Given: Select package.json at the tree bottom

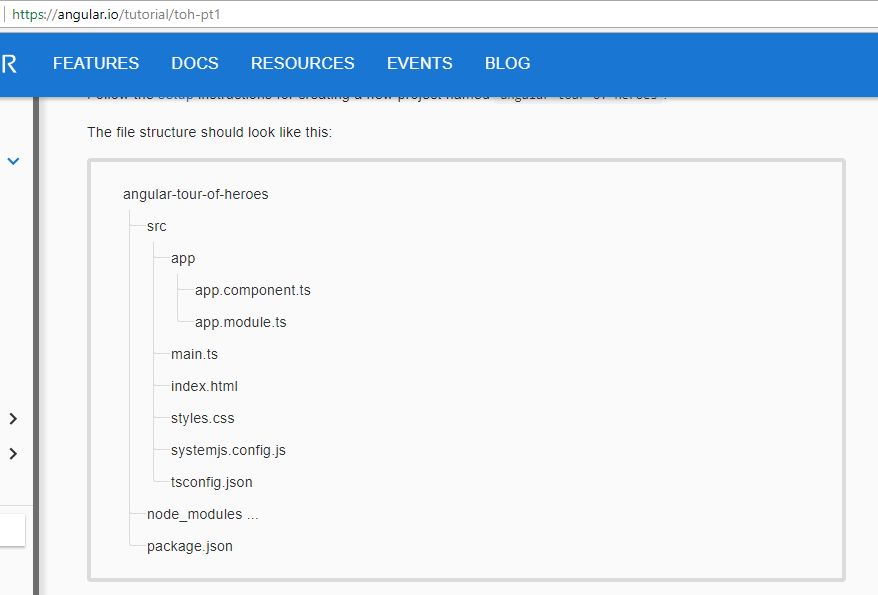Looking at the screenshot, I should [x=189, y=546].
